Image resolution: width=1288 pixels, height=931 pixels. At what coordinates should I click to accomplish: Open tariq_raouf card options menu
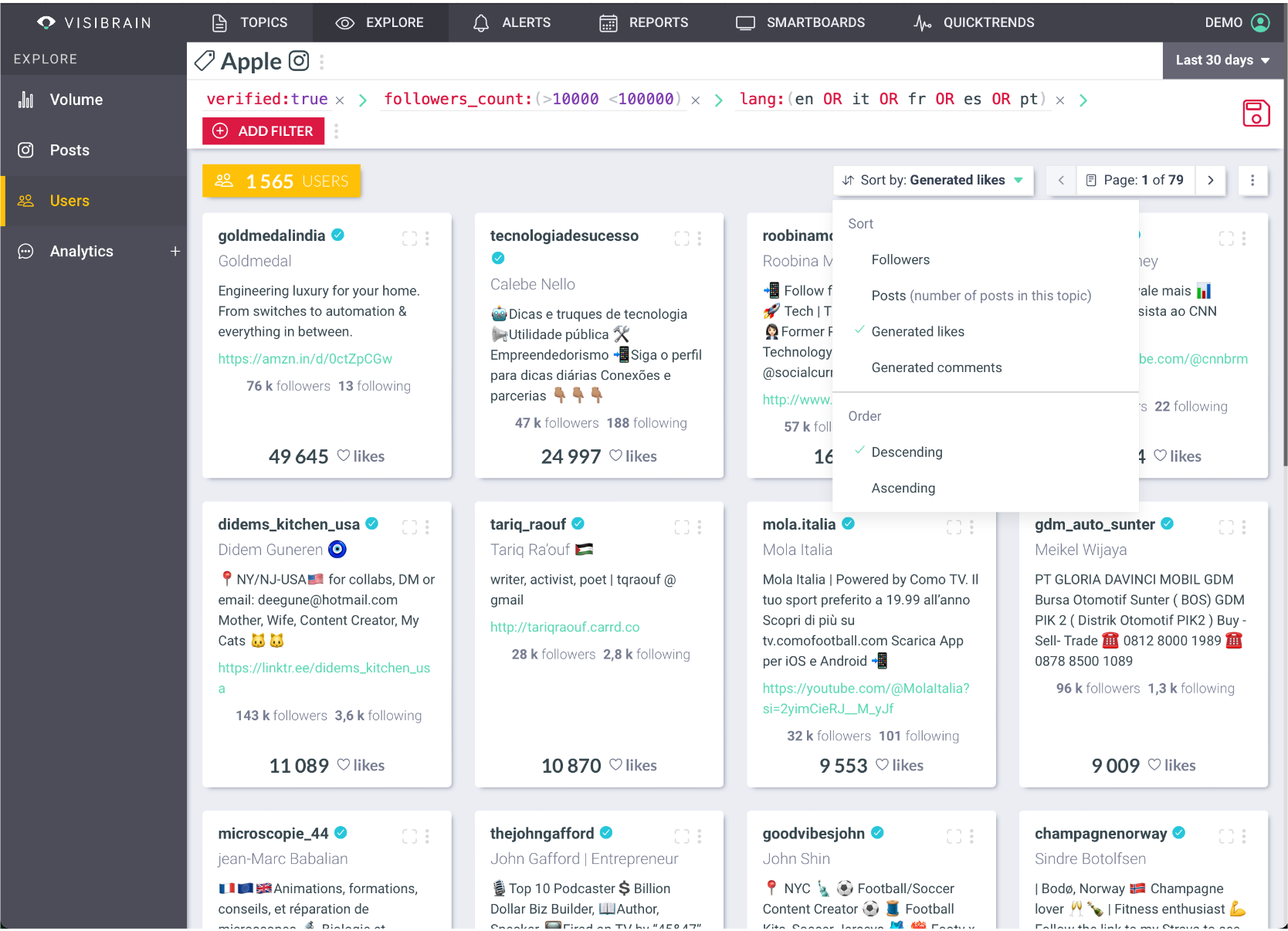point(700,527)
